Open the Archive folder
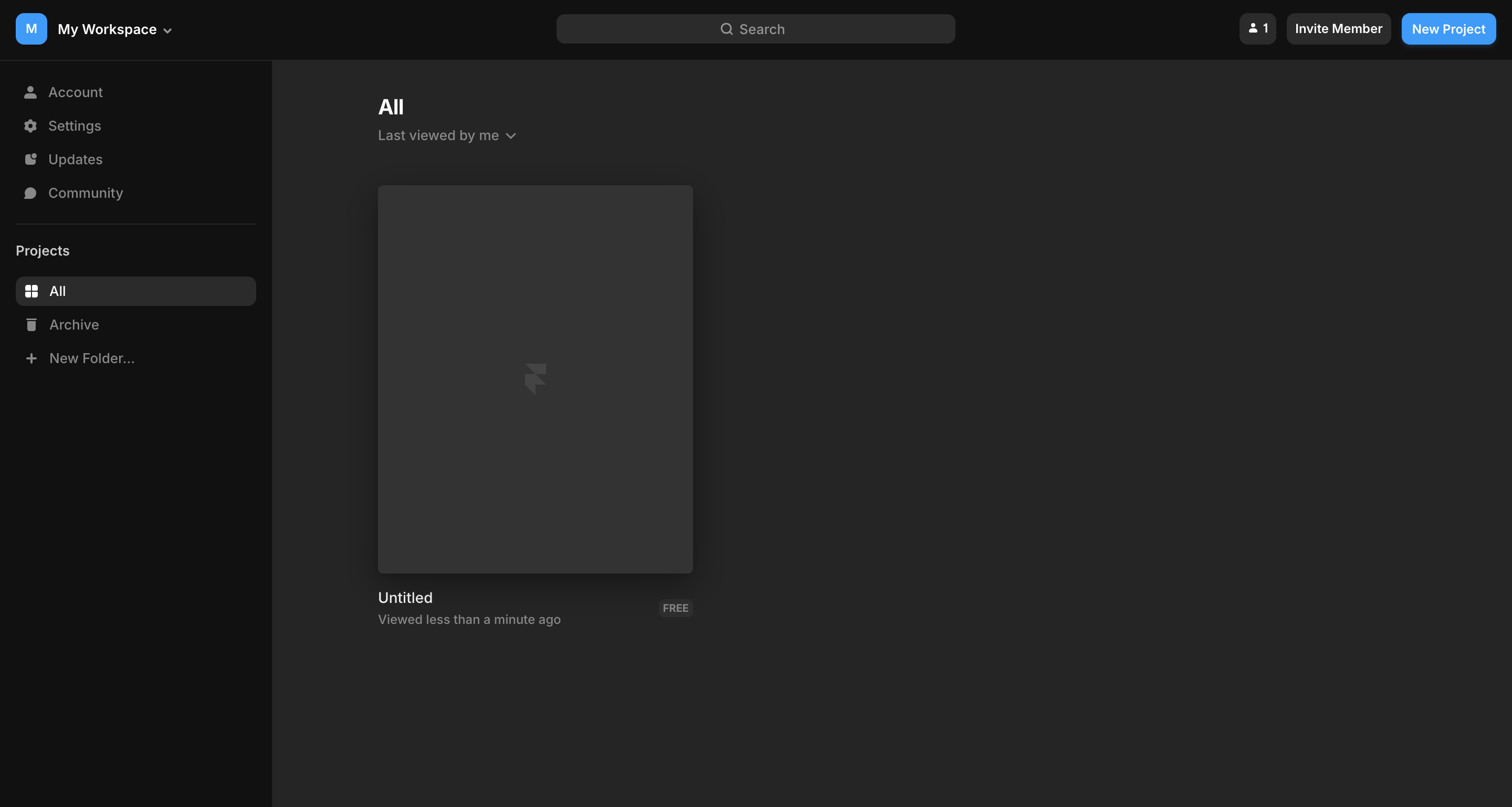Image resolution: width=1512 pixels, height=807 pixels. pyautogui.click(x=135, y=325)
